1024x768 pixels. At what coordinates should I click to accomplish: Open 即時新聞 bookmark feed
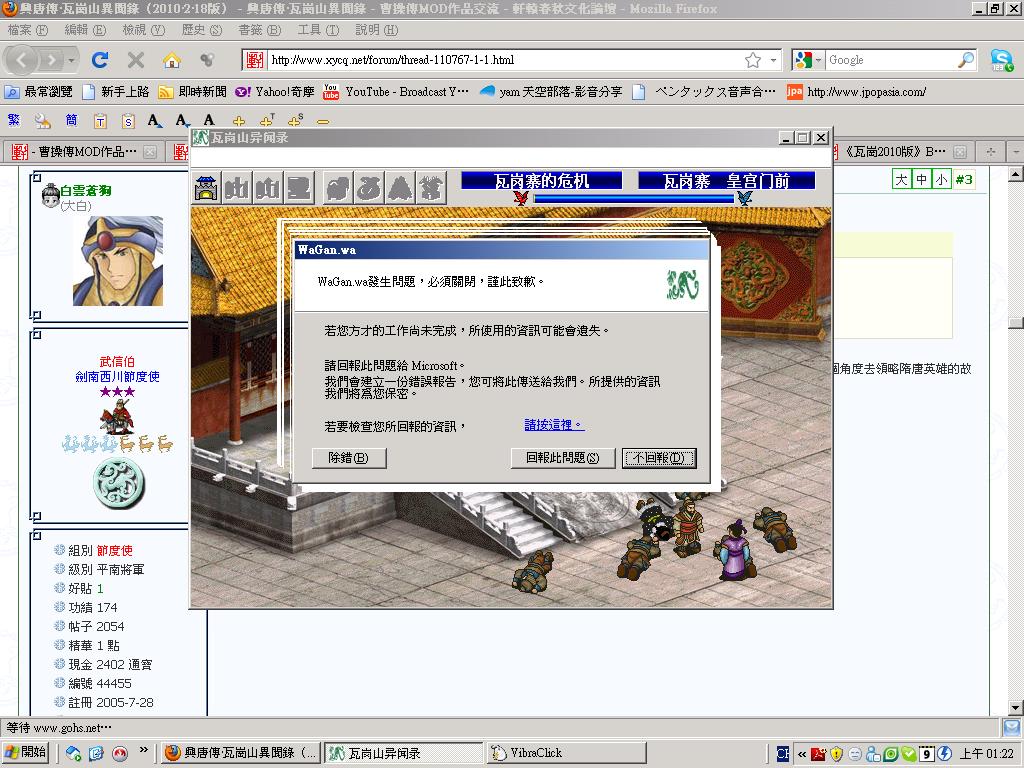[x=193, y=91]
